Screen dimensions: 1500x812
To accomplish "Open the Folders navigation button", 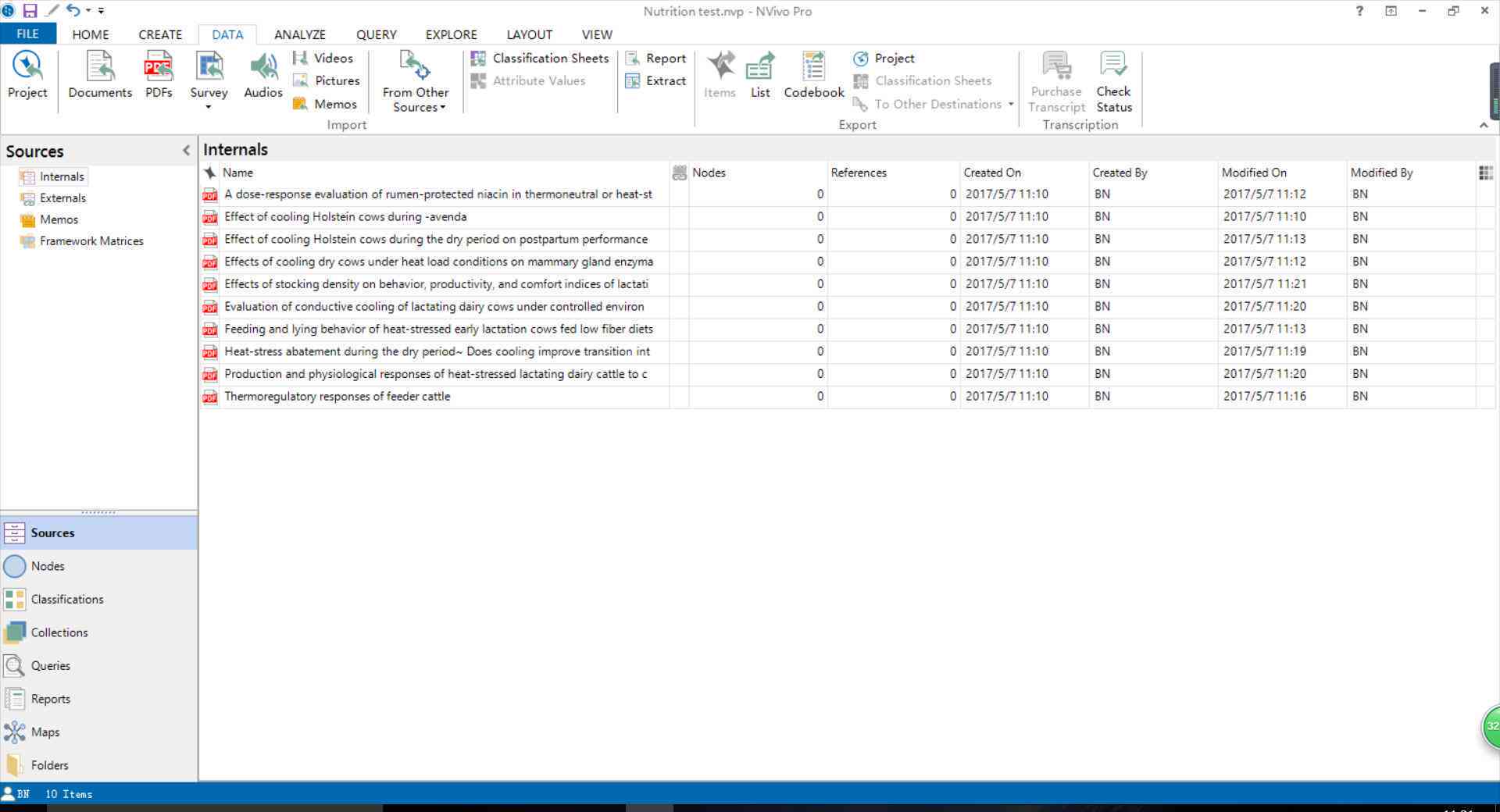I will click(98, 765).
